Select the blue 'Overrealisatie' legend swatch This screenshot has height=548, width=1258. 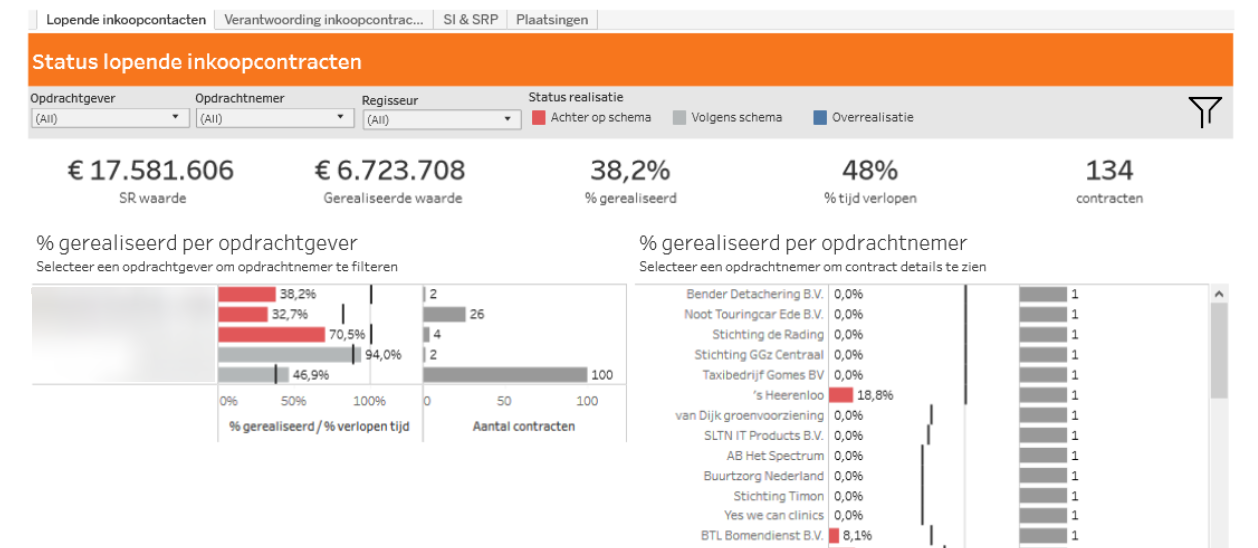pyautogui.click(x=820, y=118)
